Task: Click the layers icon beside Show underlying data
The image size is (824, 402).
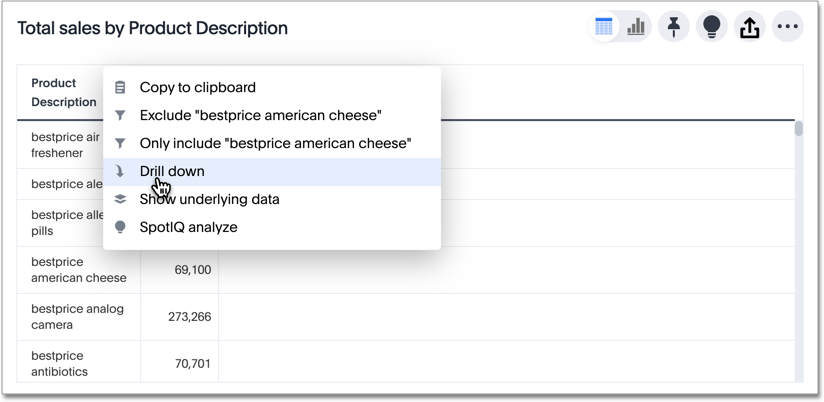Action: (121, 199)
